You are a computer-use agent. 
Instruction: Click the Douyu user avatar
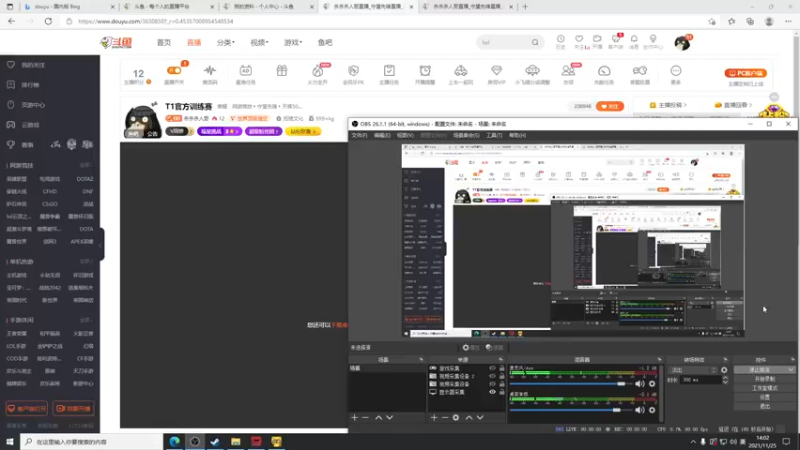pos(682,43)
